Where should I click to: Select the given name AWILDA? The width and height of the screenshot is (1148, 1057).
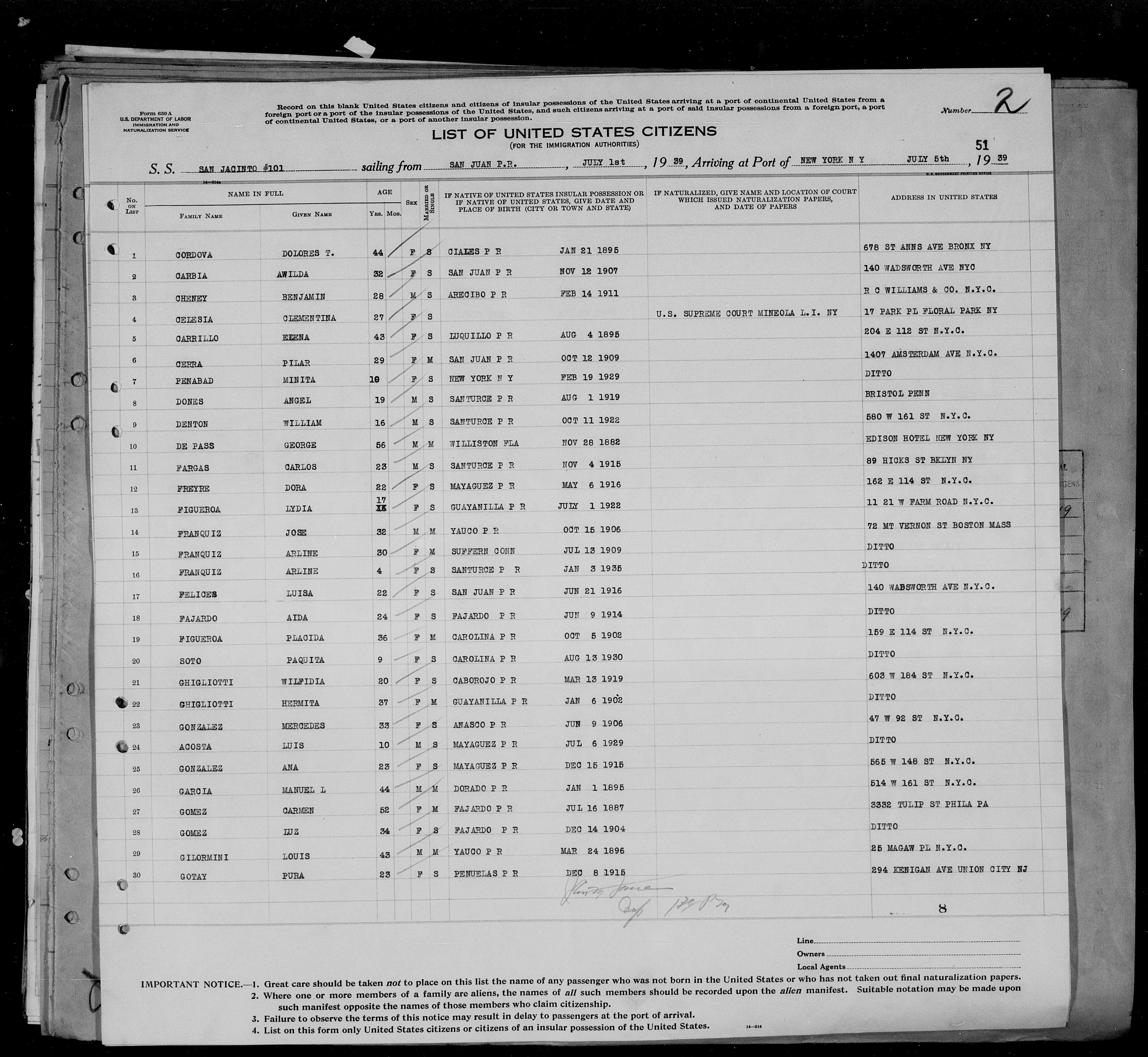pyautogui.click(x=292, y=274)
